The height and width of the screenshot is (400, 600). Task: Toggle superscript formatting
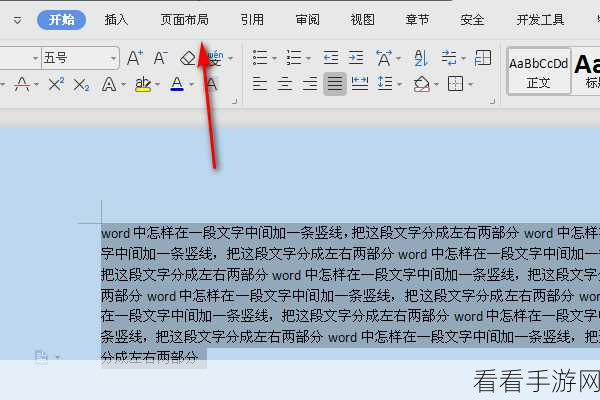pyautogui.click(x=56, y=84)
